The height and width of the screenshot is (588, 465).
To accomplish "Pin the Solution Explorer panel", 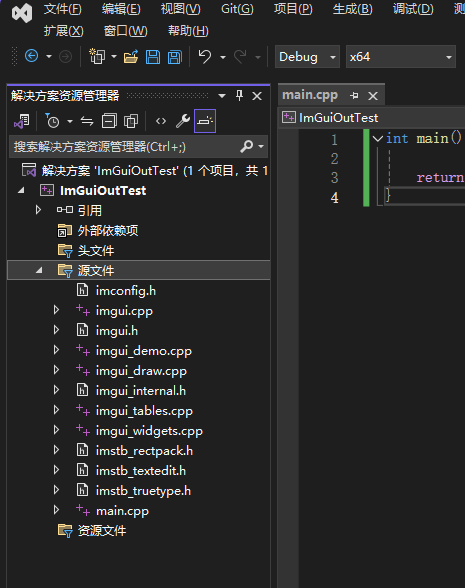I will (239, 96).
